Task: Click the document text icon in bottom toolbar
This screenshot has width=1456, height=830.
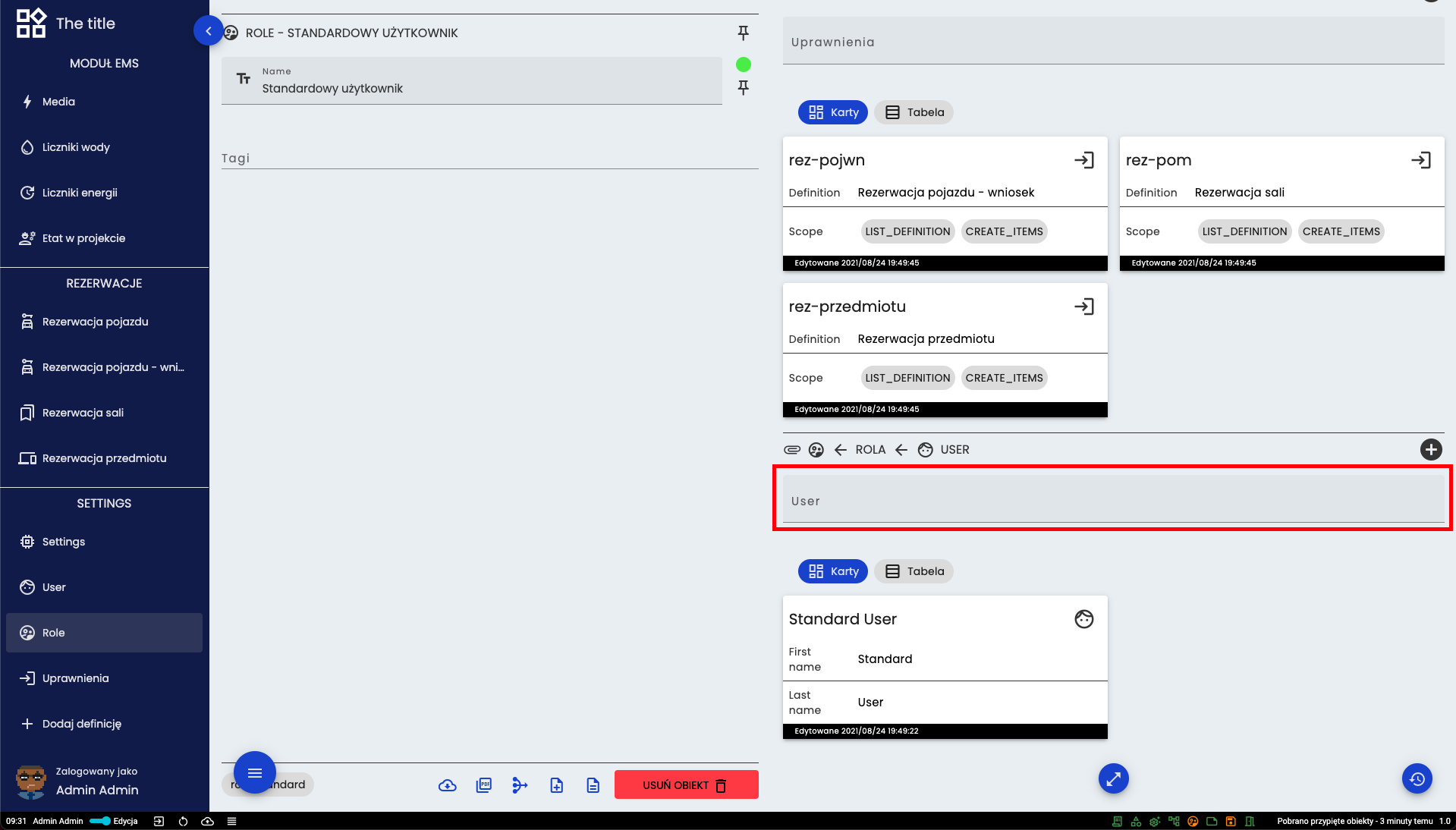Action: point(593,785)
